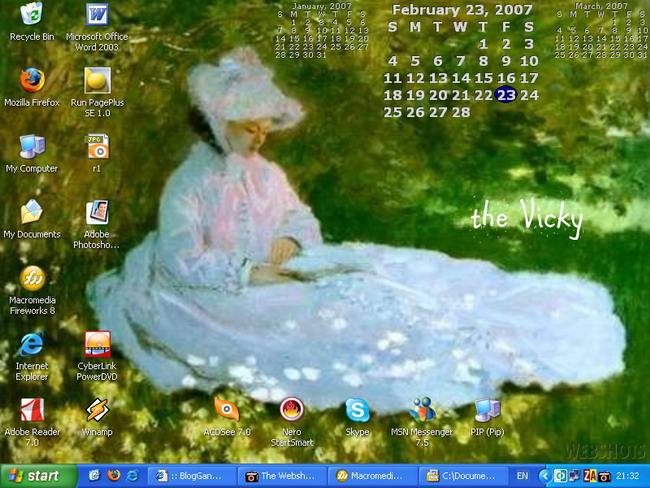This screenshot has width=650, height=488.
Task: Open Winamp desktop icon
Action: (97, 417)
